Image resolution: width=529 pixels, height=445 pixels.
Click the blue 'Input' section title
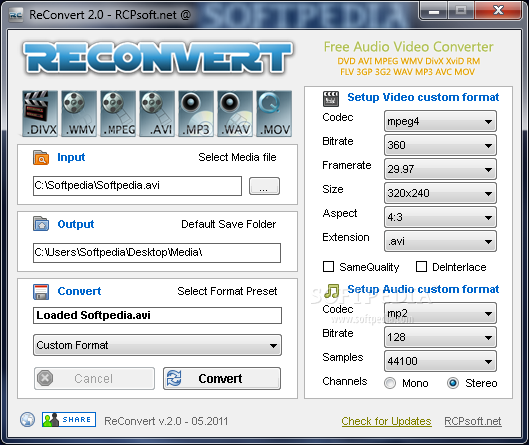[71, 157]
